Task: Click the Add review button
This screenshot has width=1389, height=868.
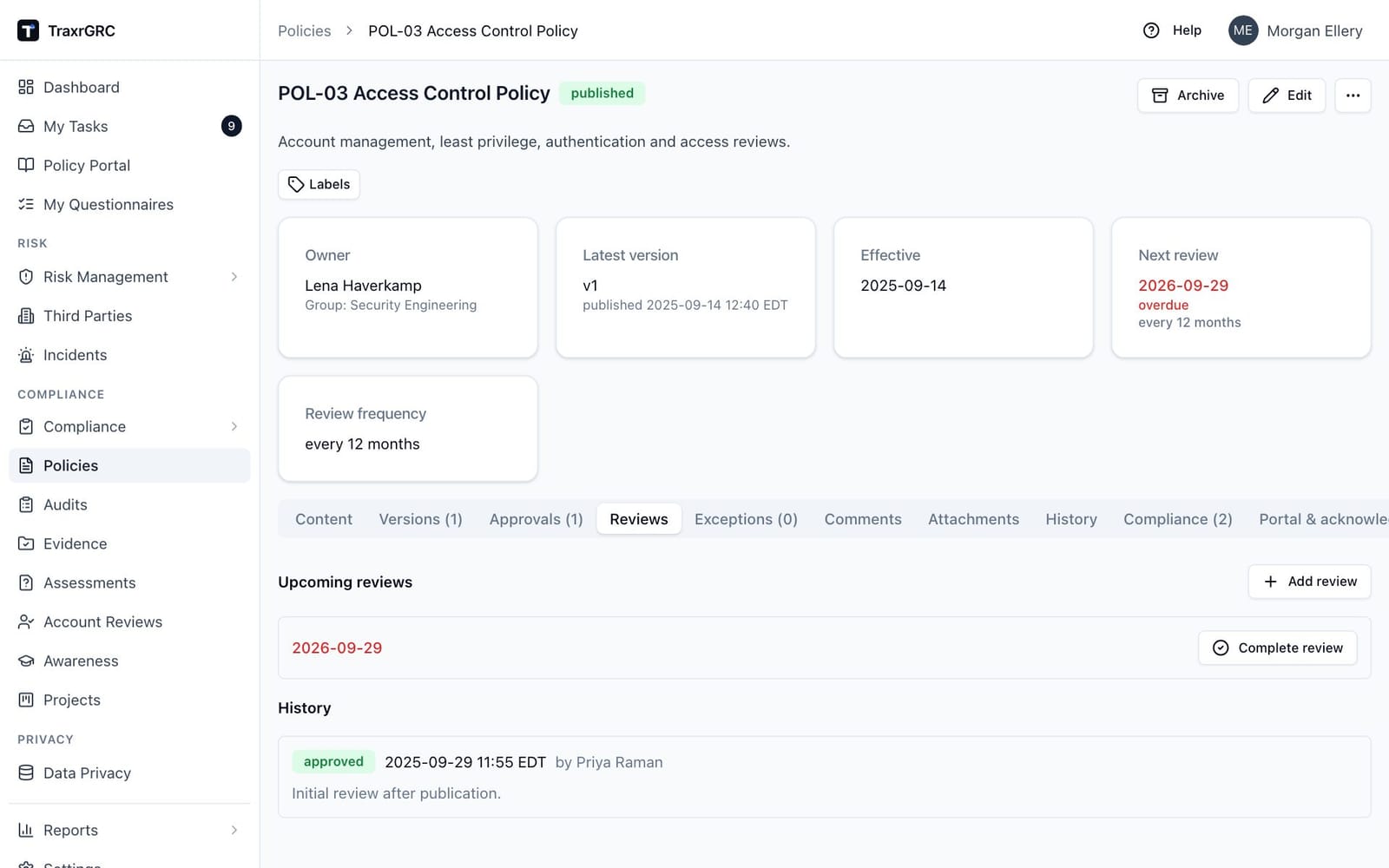Action: [x=1309, y=582]
